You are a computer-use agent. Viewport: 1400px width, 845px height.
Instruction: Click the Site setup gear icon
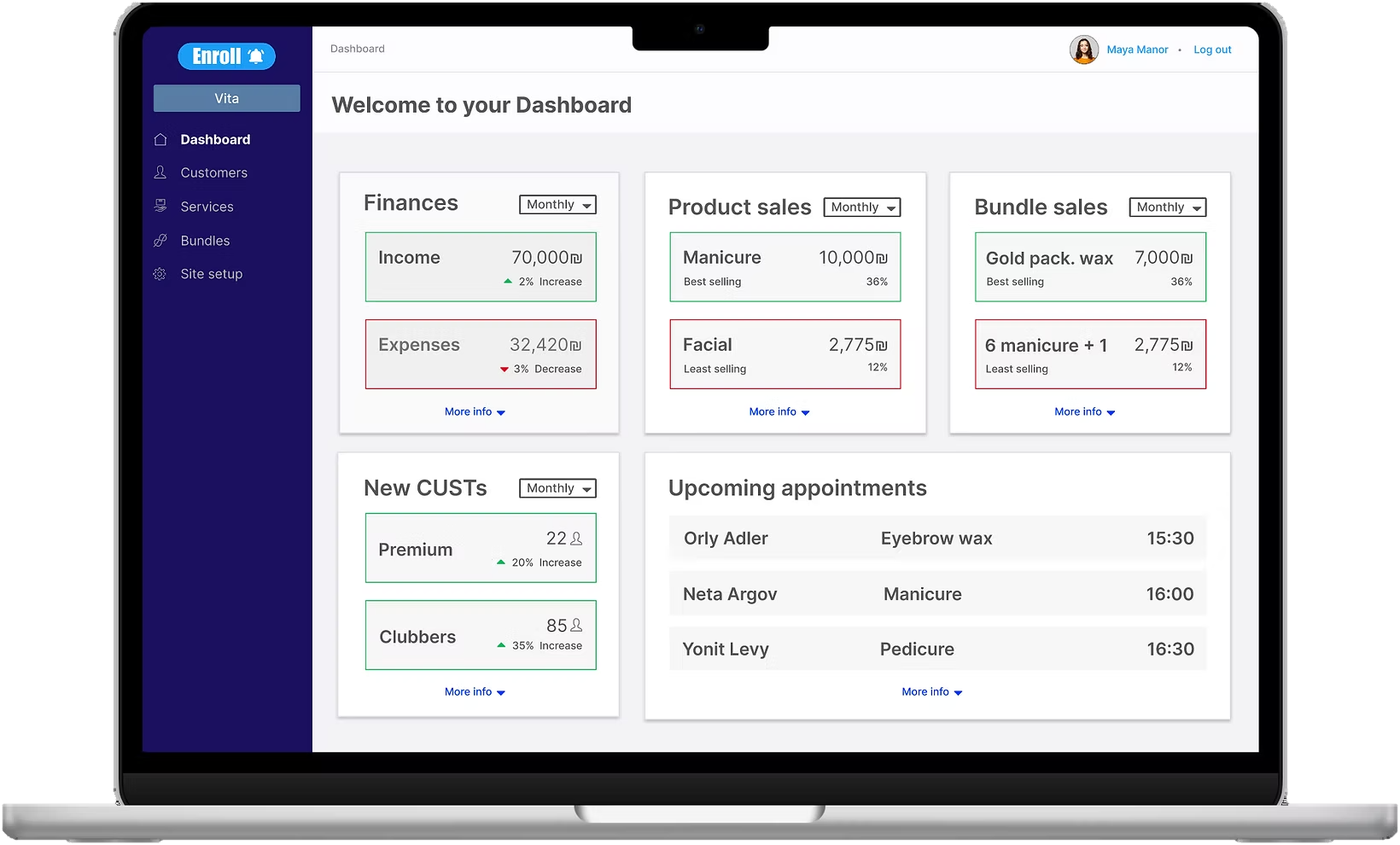pos(160,274)
